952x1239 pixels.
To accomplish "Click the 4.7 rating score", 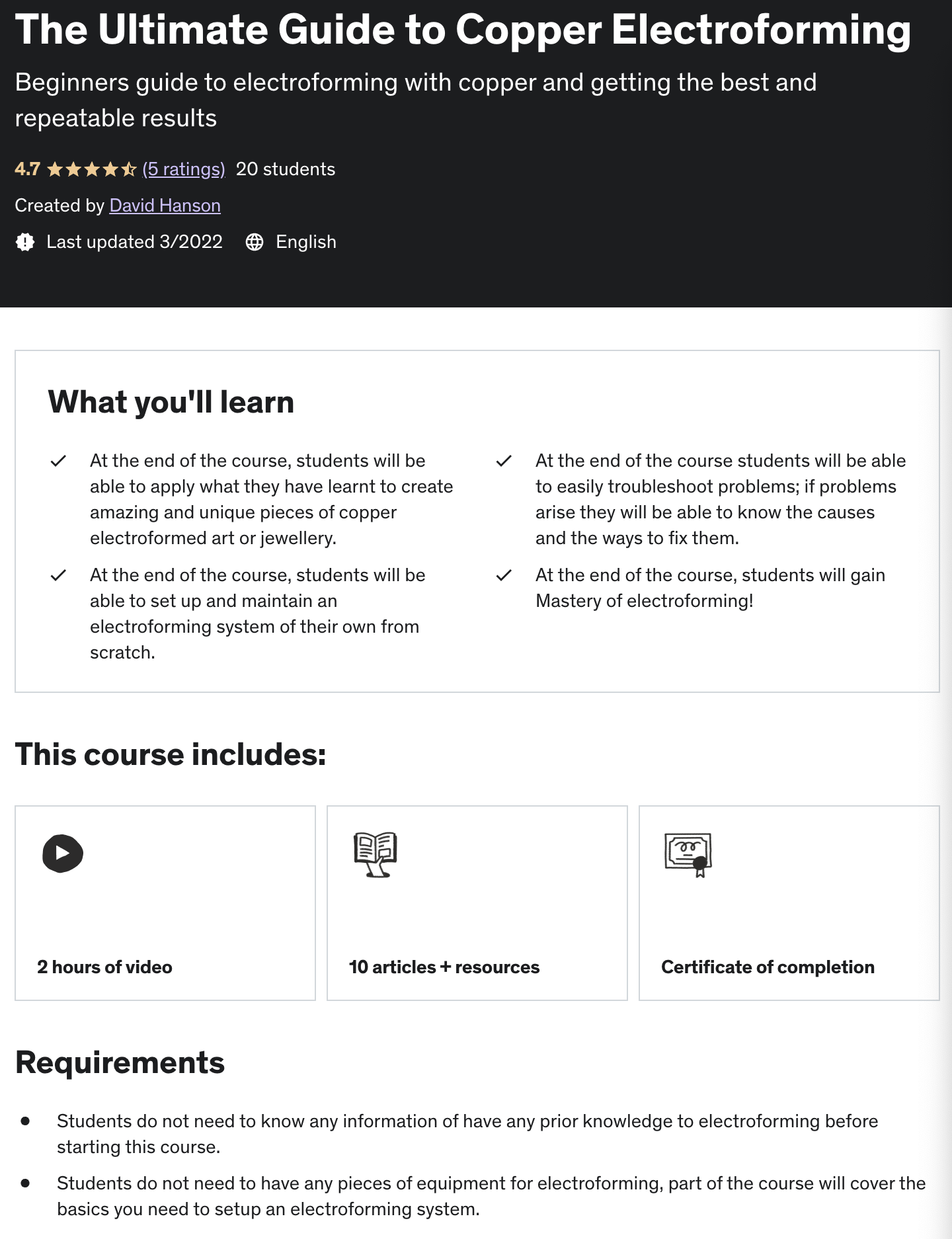I will pyautogui.click(x=27, y=169).
